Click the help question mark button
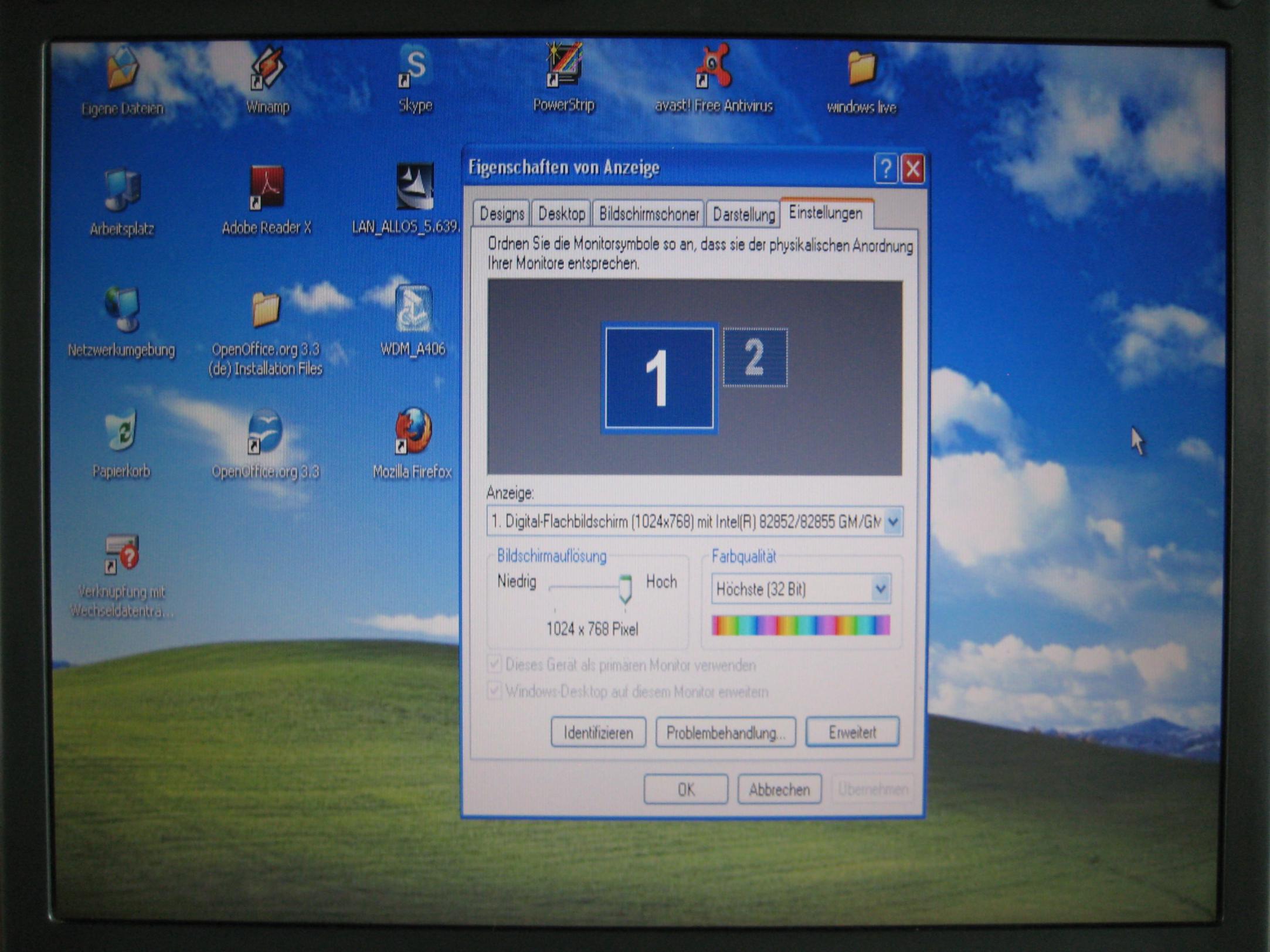The width and height of the screenshot is (1270, 952). point(885,169)
